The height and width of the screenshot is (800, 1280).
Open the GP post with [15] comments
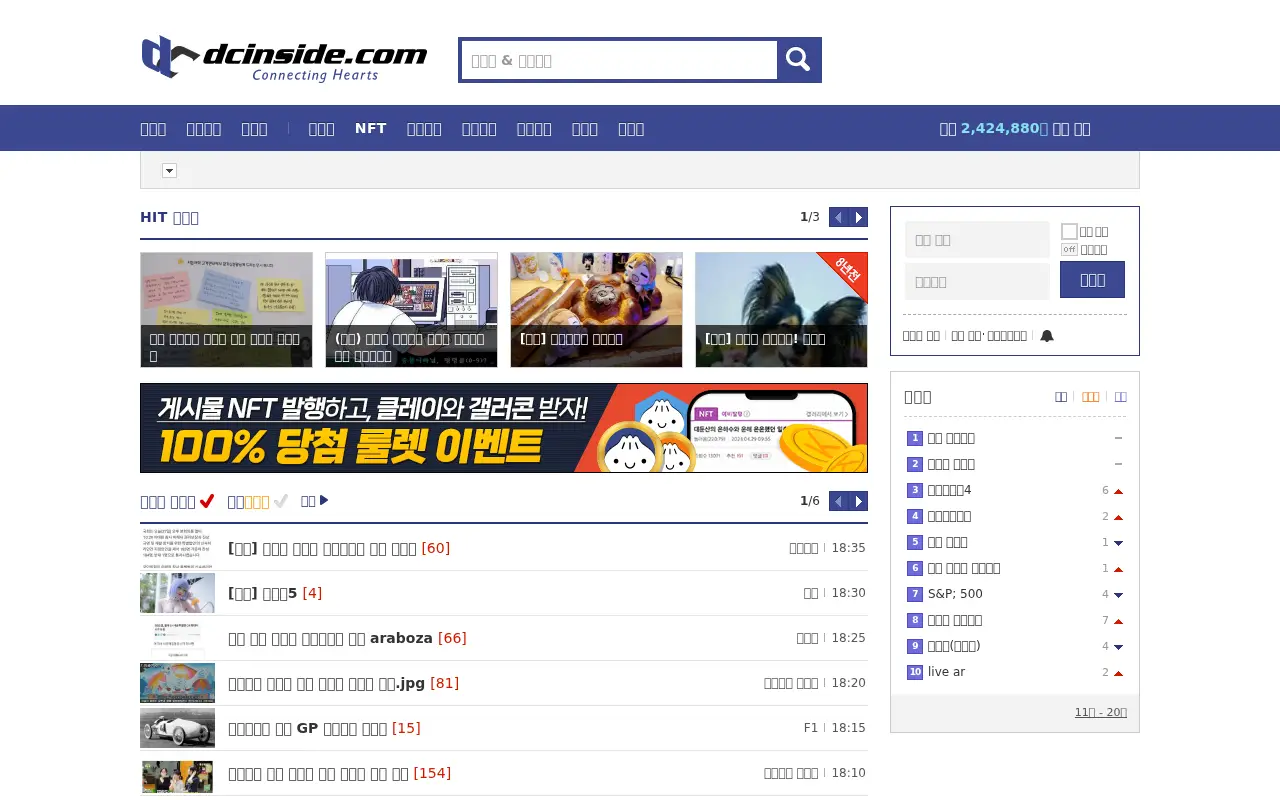[324, 728]
